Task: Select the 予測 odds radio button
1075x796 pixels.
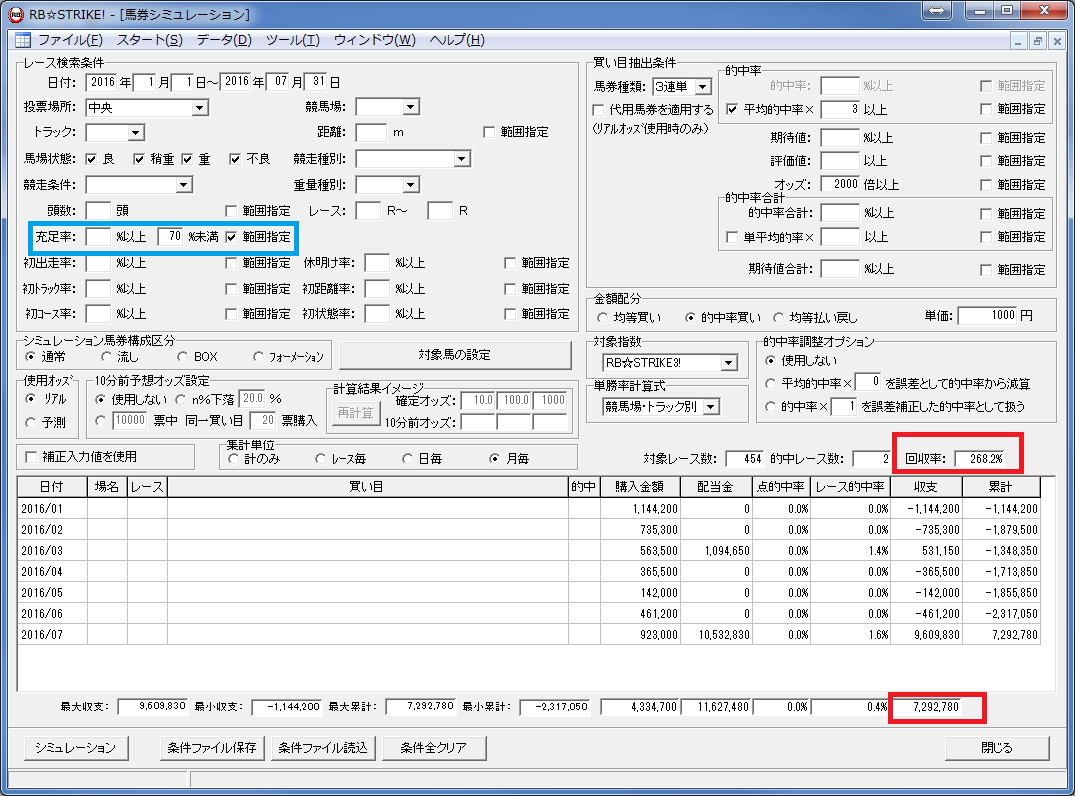Action: pos(30,423)
